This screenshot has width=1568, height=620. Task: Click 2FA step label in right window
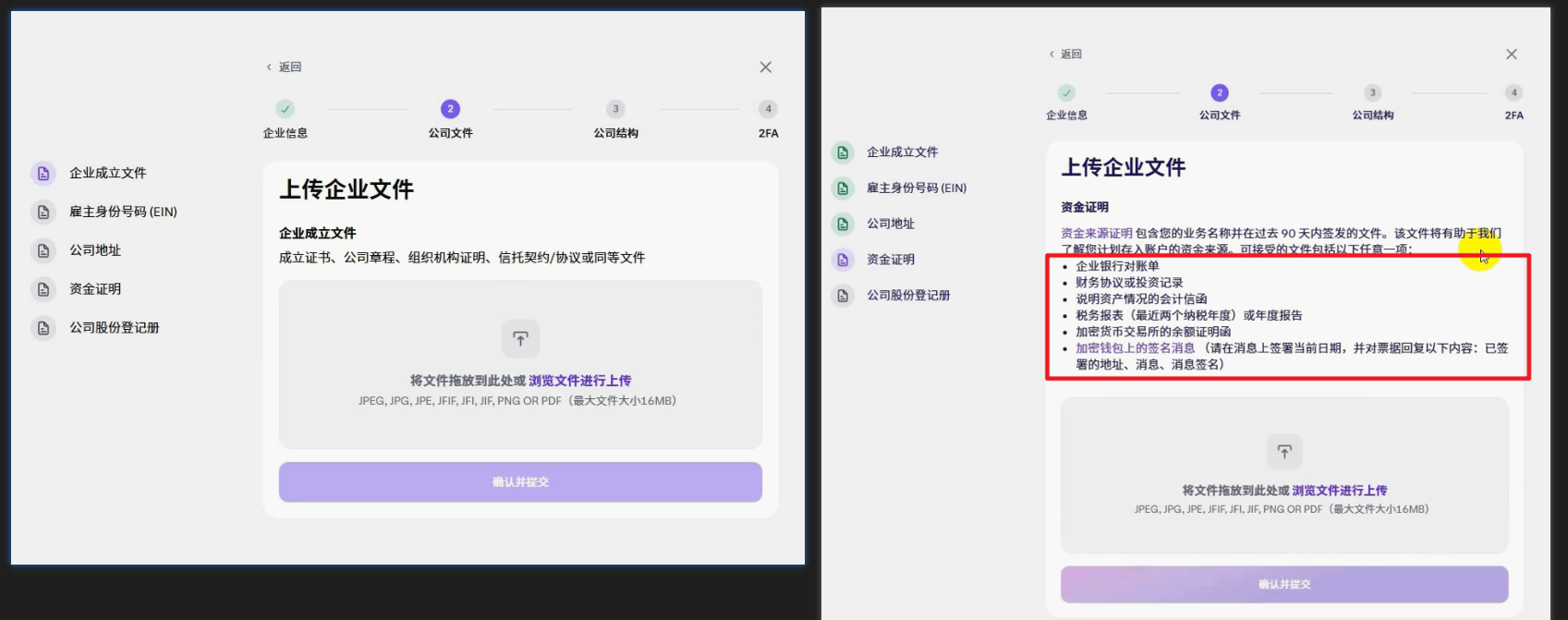pos(1514,115)
